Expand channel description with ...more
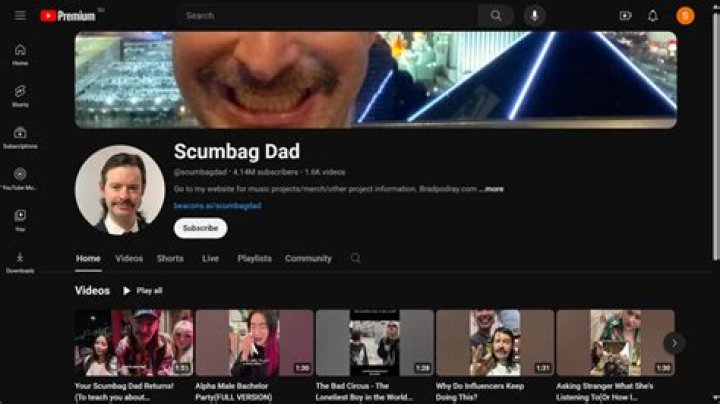This screenshot has height=404, width=720. click(491, 189)
